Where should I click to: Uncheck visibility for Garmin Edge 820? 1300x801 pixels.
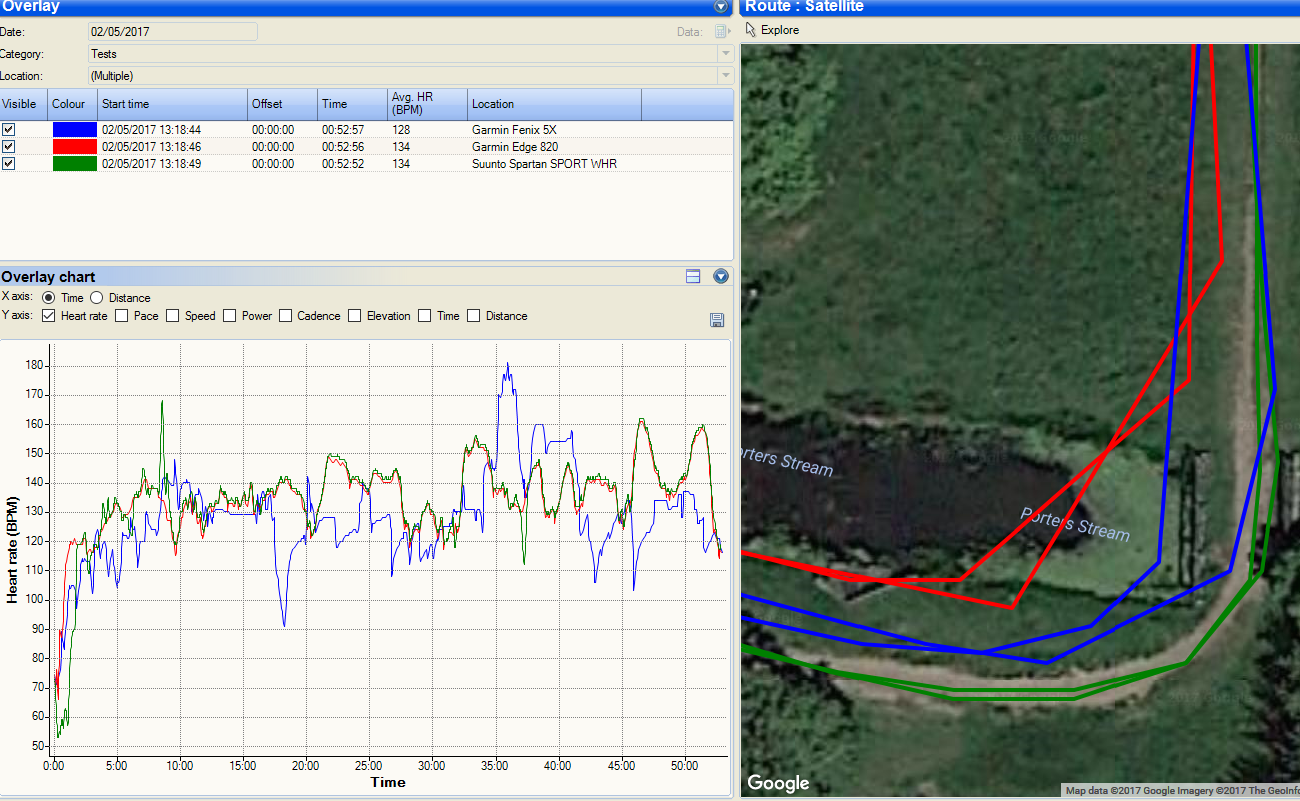pyautogui.click(x=9, y=147)
